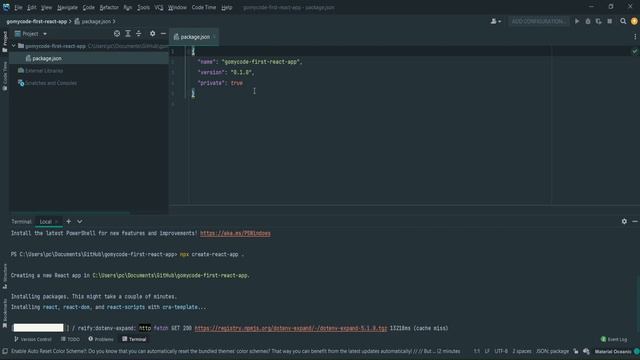Open the Help menu

pyautogui.click(x=227, y=7)
